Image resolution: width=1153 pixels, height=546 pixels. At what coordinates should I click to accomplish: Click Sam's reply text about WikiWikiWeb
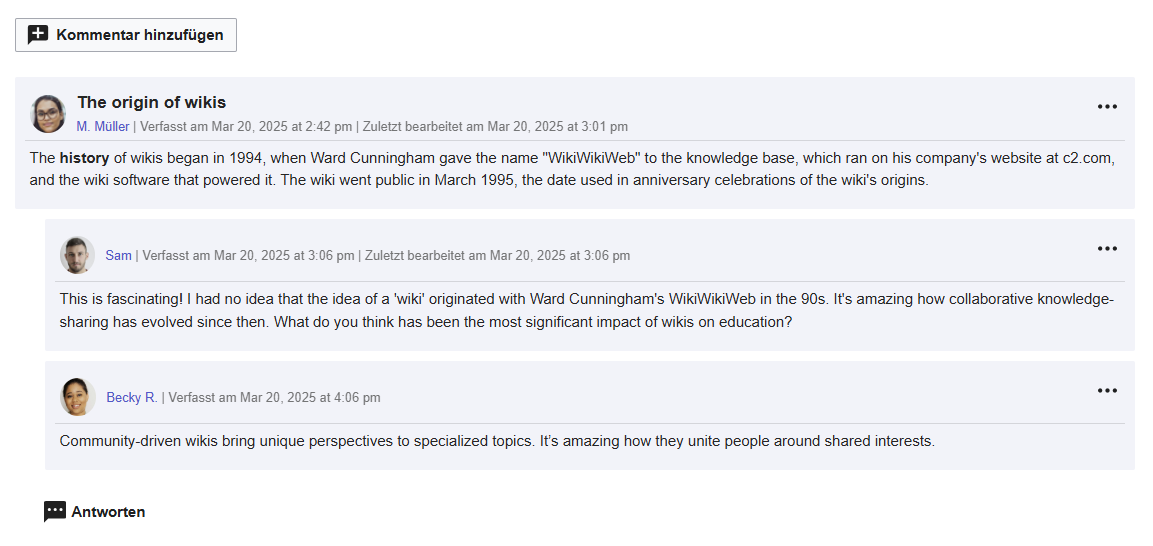point(585,311)
